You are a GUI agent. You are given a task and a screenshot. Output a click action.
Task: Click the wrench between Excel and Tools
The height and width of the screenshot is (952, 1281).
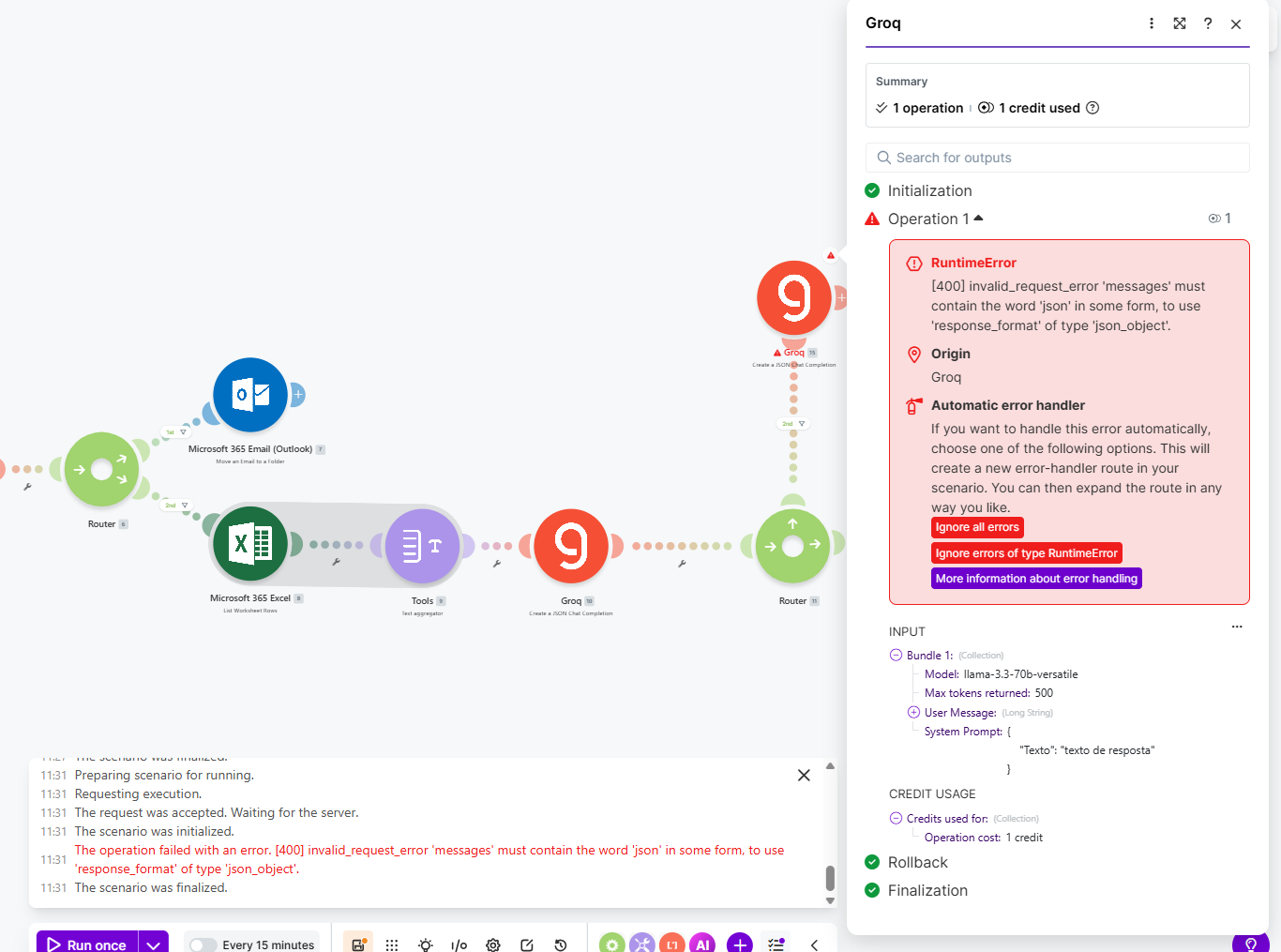[x=336, y=562]
